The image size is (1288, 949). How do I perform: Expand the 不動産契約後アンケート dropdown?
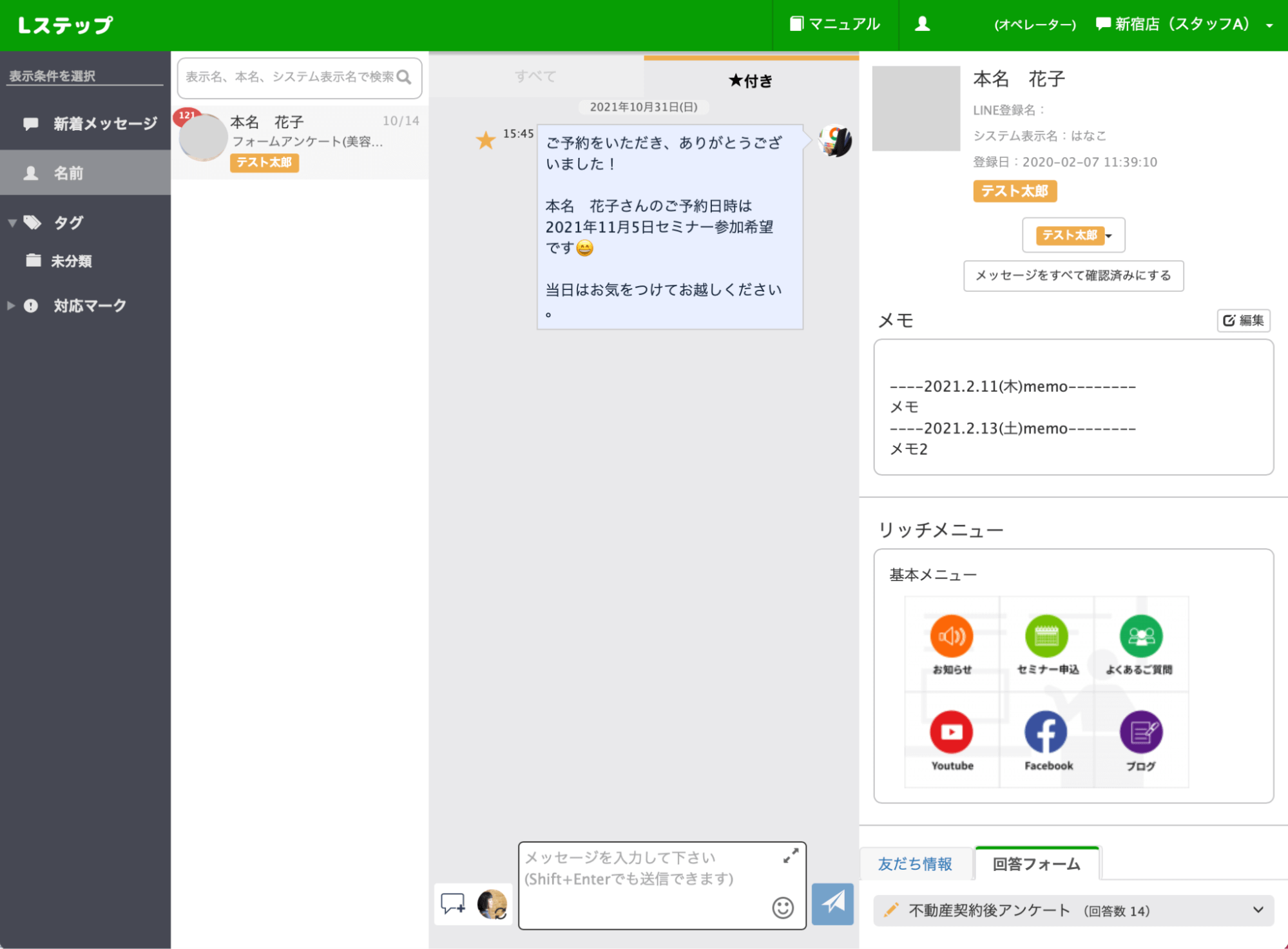(x=1258, y=910)
